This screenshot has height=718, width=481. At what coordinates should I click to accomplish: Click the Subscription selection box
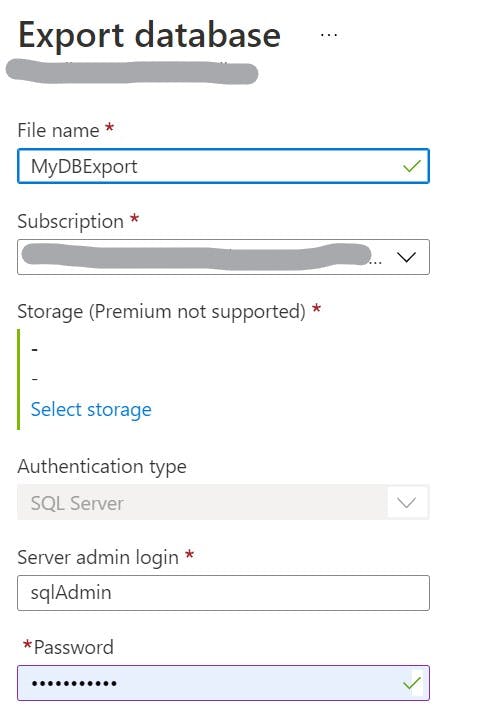[223, 257]
